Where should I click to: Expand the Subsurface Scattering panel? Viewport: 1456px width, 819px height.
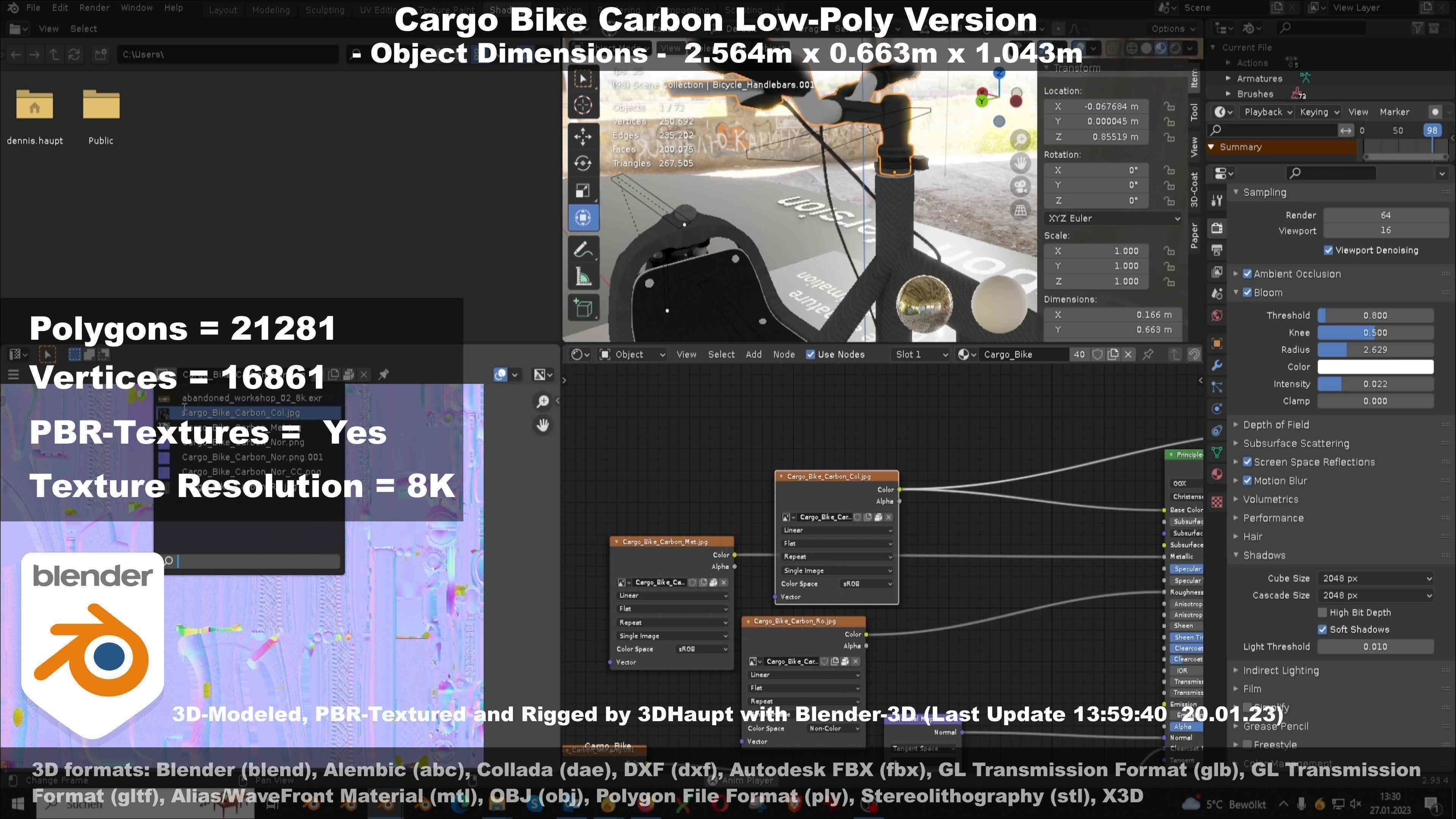tap(1296, 443)
